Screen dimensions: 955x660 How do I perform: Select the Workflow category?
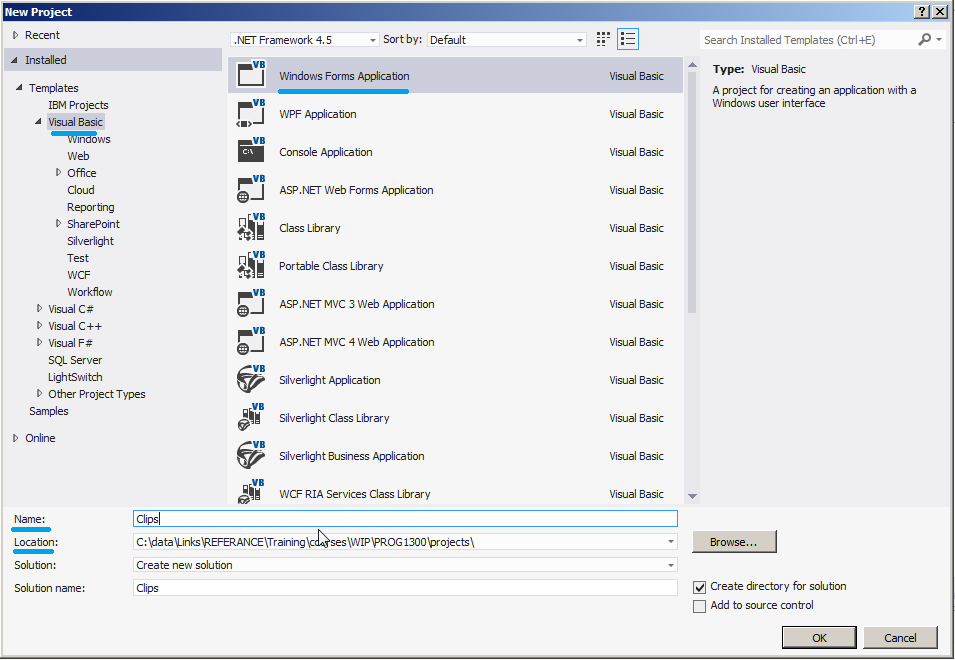point(90,292)
